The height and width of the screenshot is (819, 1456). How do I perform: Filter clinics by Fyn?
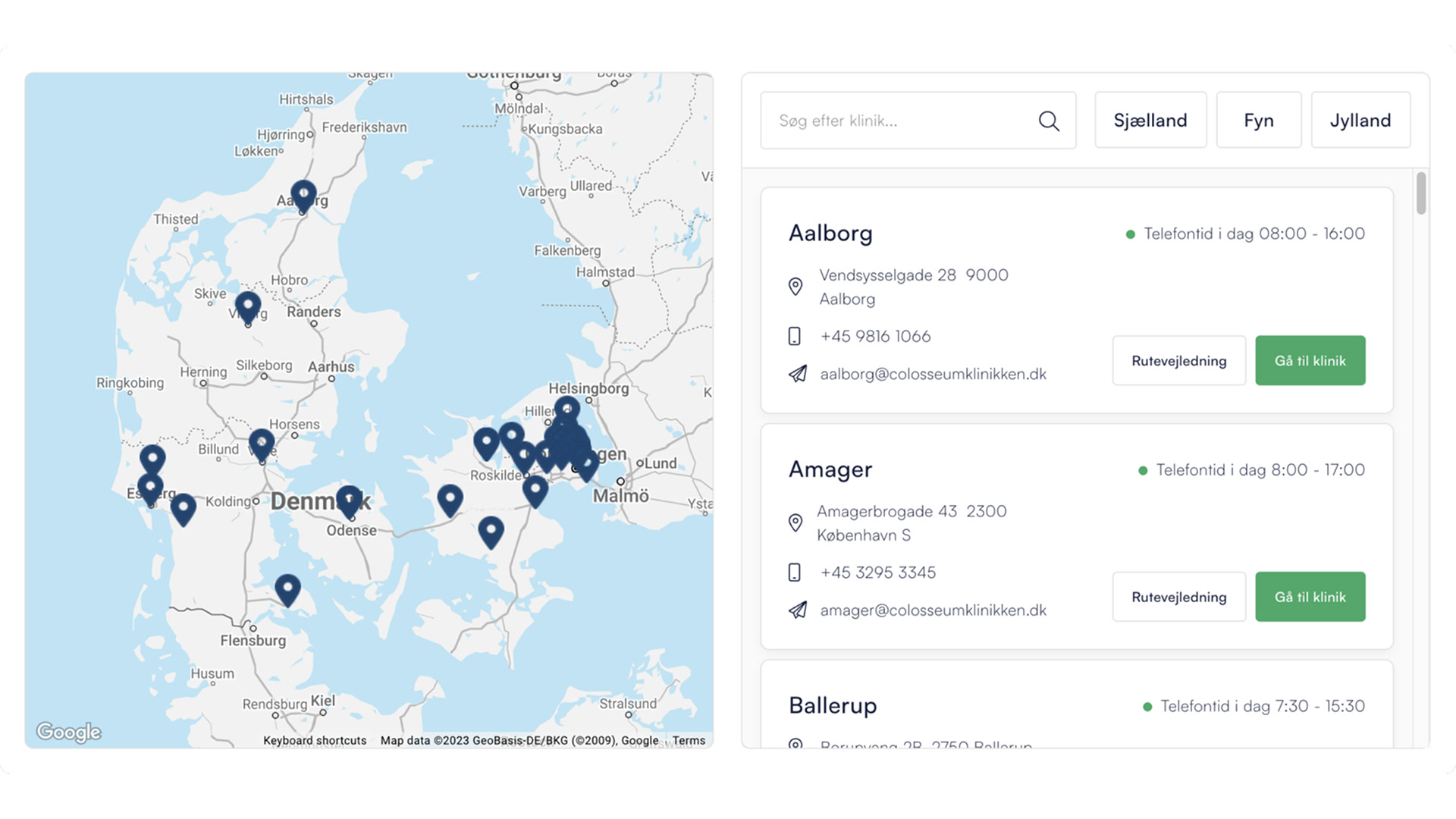(1259, 121)
